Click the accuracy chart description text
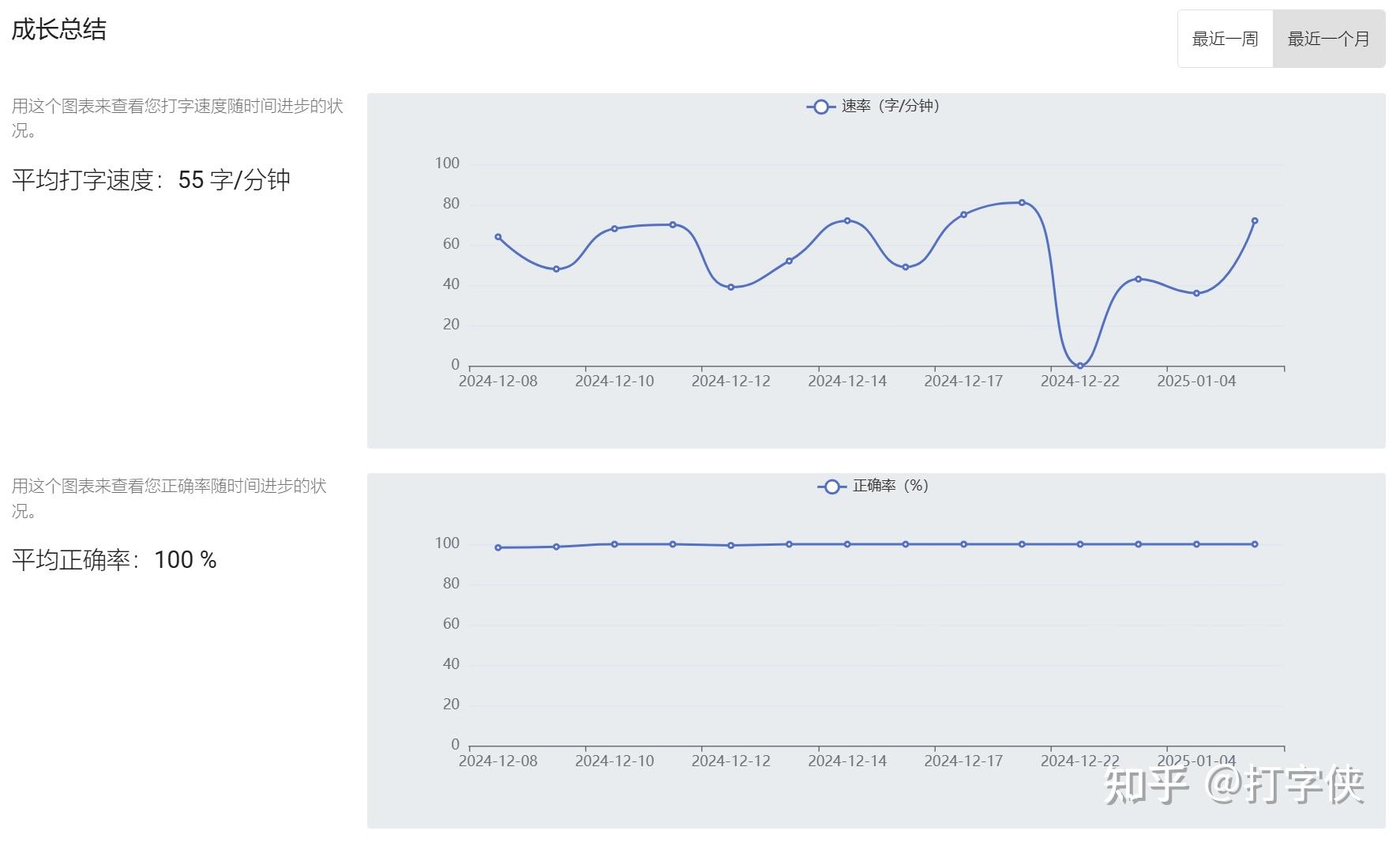The width and height of the screenshot is (1400, 842). 169,498
